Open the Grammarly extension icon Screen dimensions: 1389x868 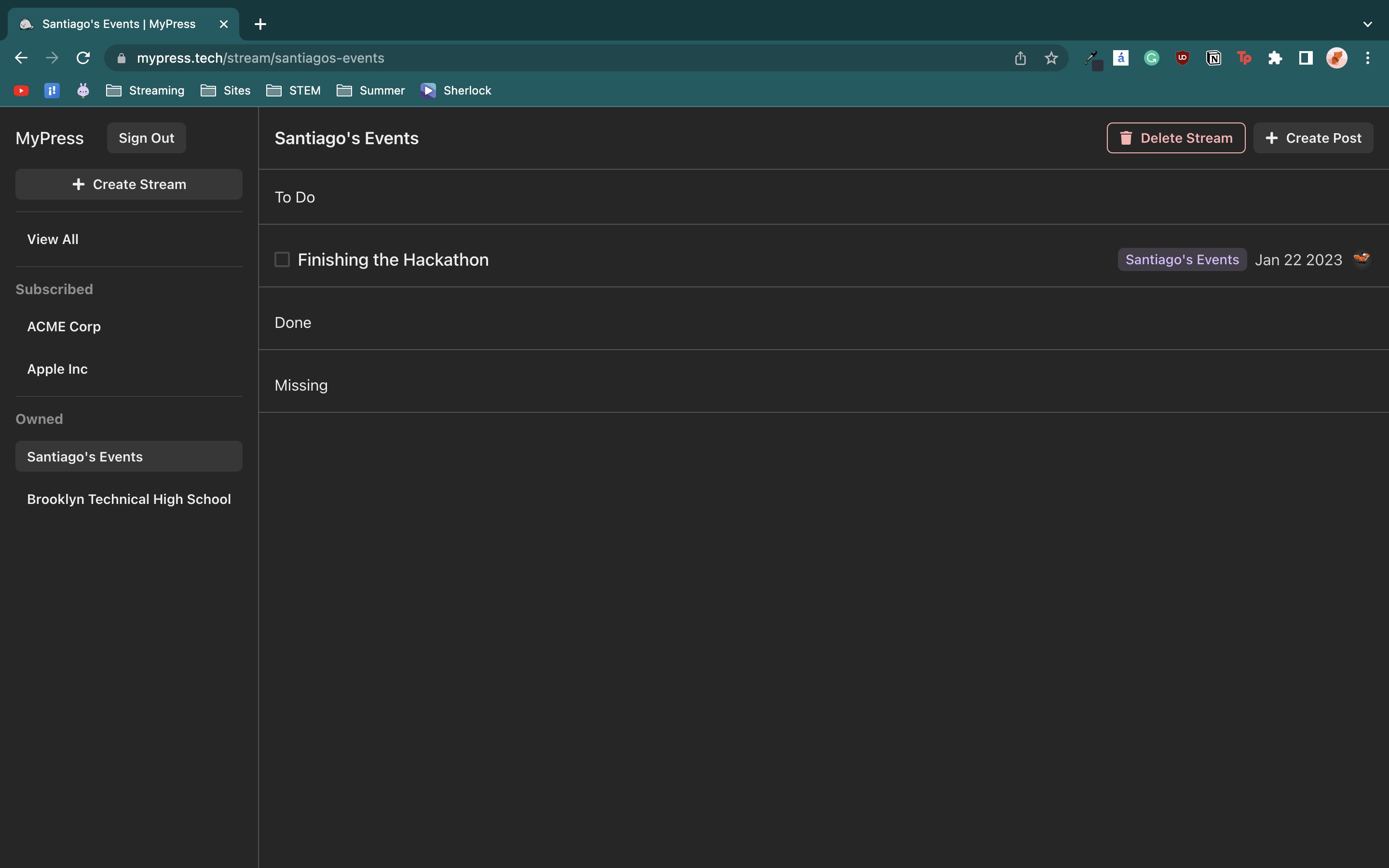pos(1151,58)
